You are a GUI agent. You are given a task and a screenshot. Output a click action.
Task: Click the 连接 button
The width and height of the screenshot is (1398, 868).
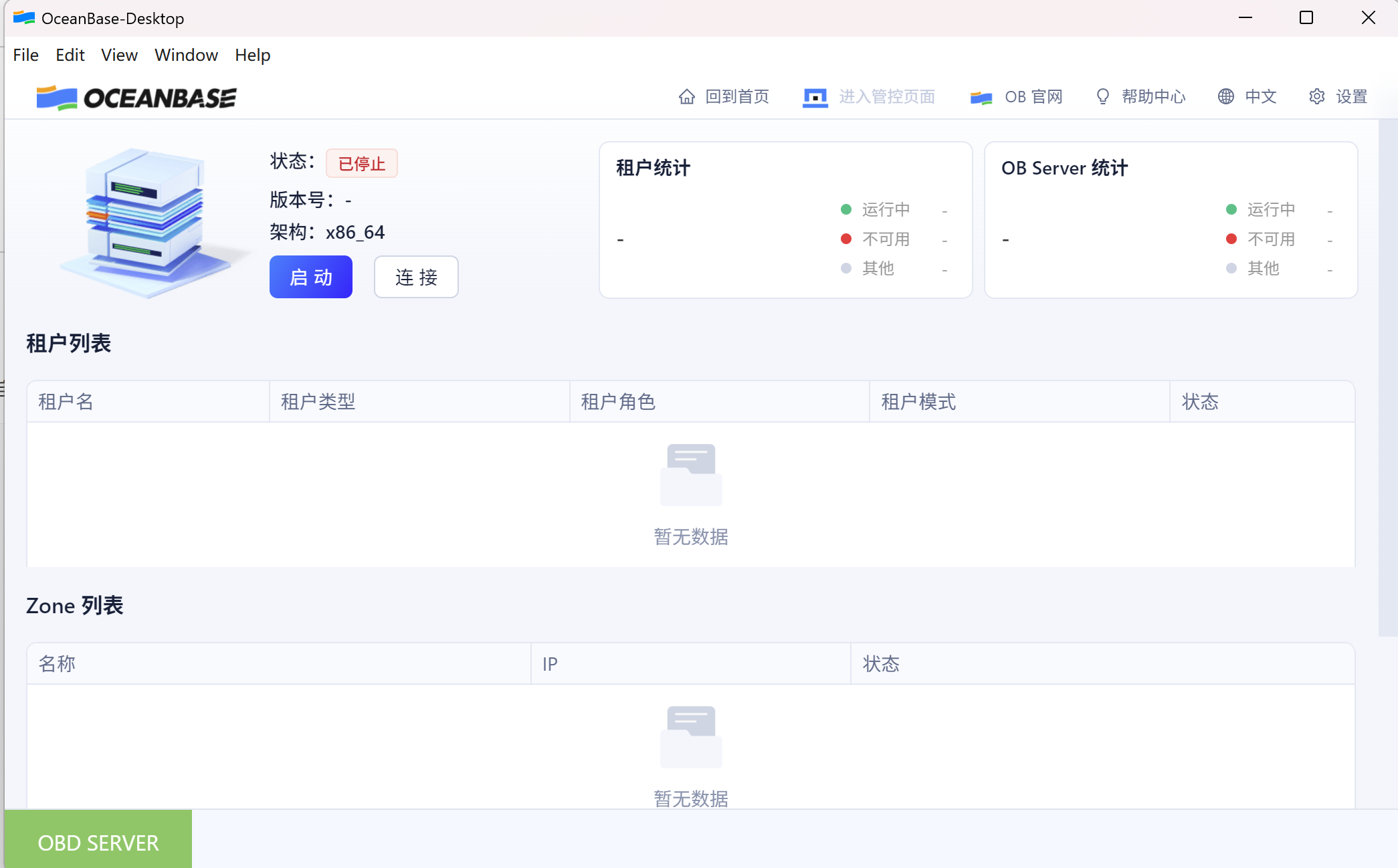point(415,276)
